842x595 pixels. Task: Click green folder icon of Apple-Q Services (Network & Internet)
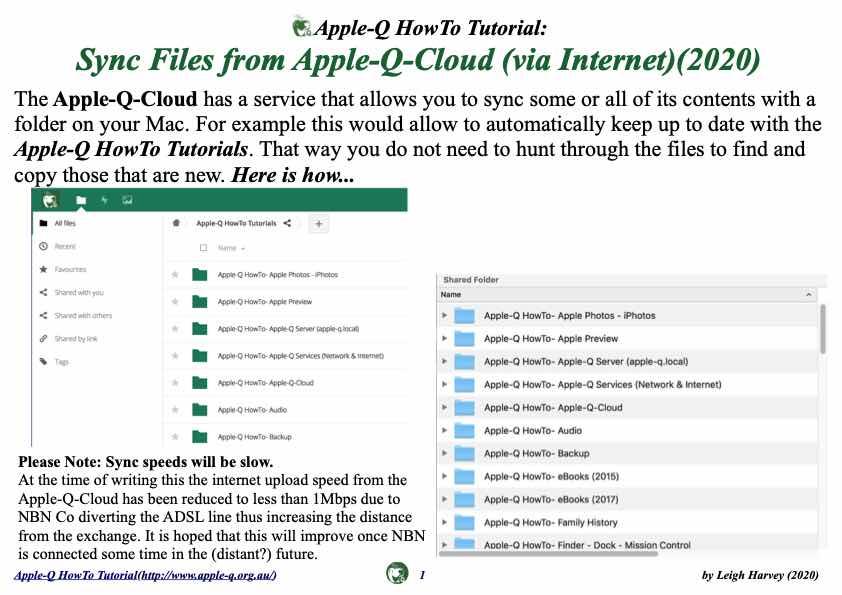click(x=200, y=355)
